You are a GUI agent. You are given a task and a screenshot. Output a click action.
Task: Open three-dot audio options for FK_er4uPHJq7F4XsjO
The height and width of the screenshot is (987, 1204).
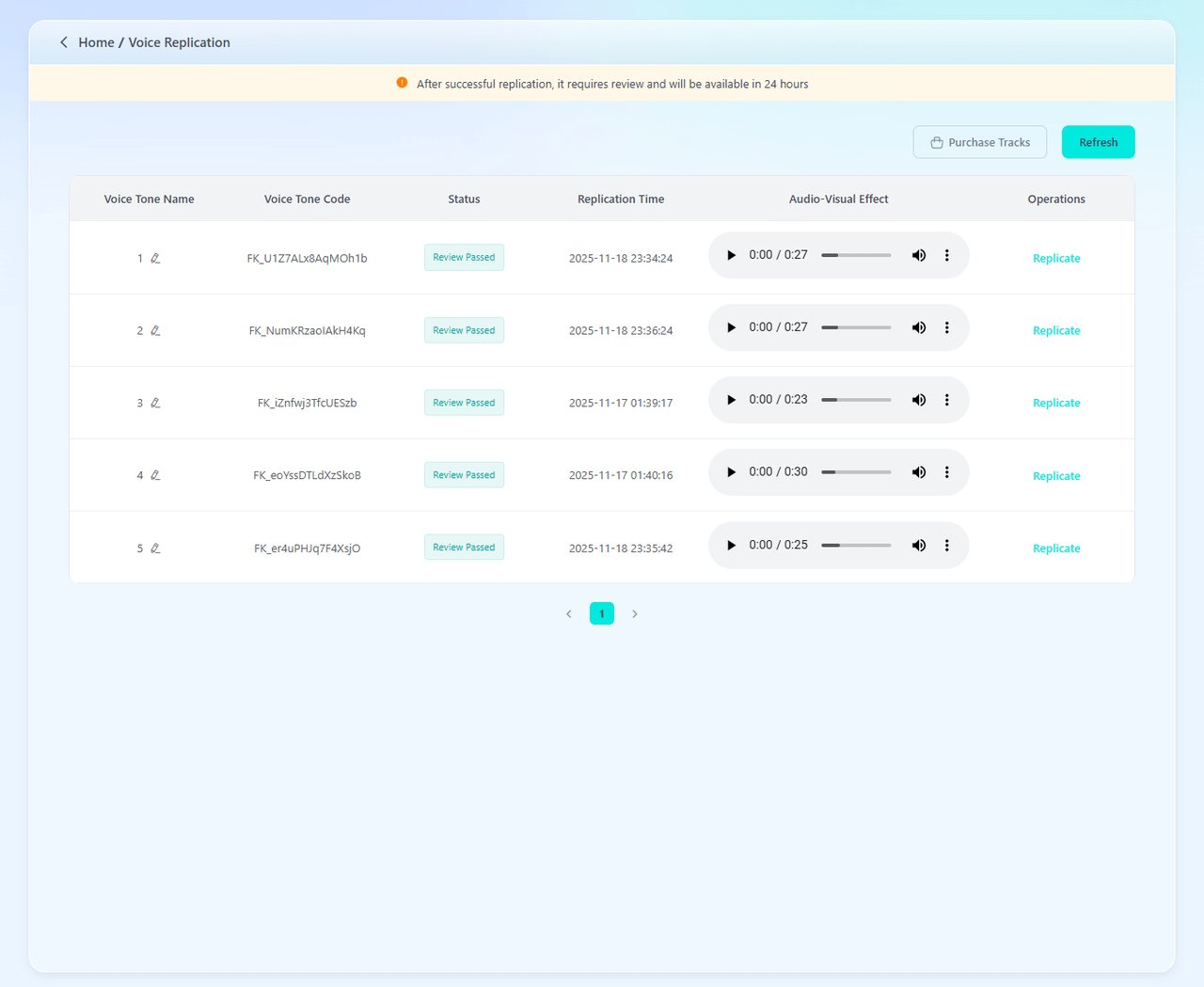click(946, 546)
